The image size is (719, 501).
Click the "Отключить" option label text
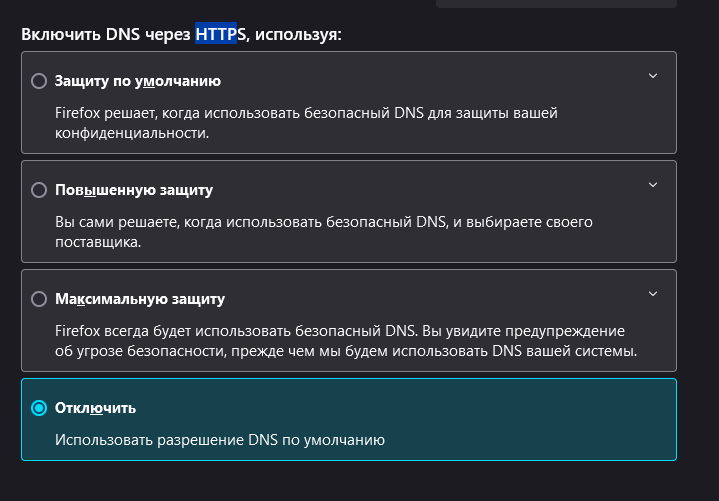click(96, 408)
